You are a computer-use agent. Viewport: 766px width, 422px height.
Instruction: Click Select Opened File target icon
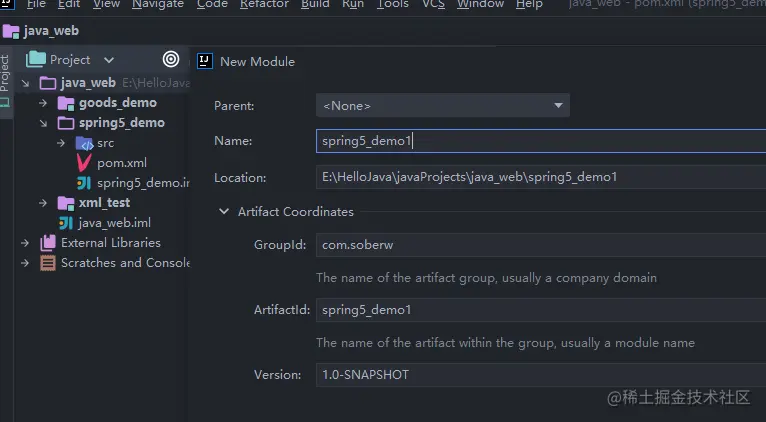tap(171, 59)
